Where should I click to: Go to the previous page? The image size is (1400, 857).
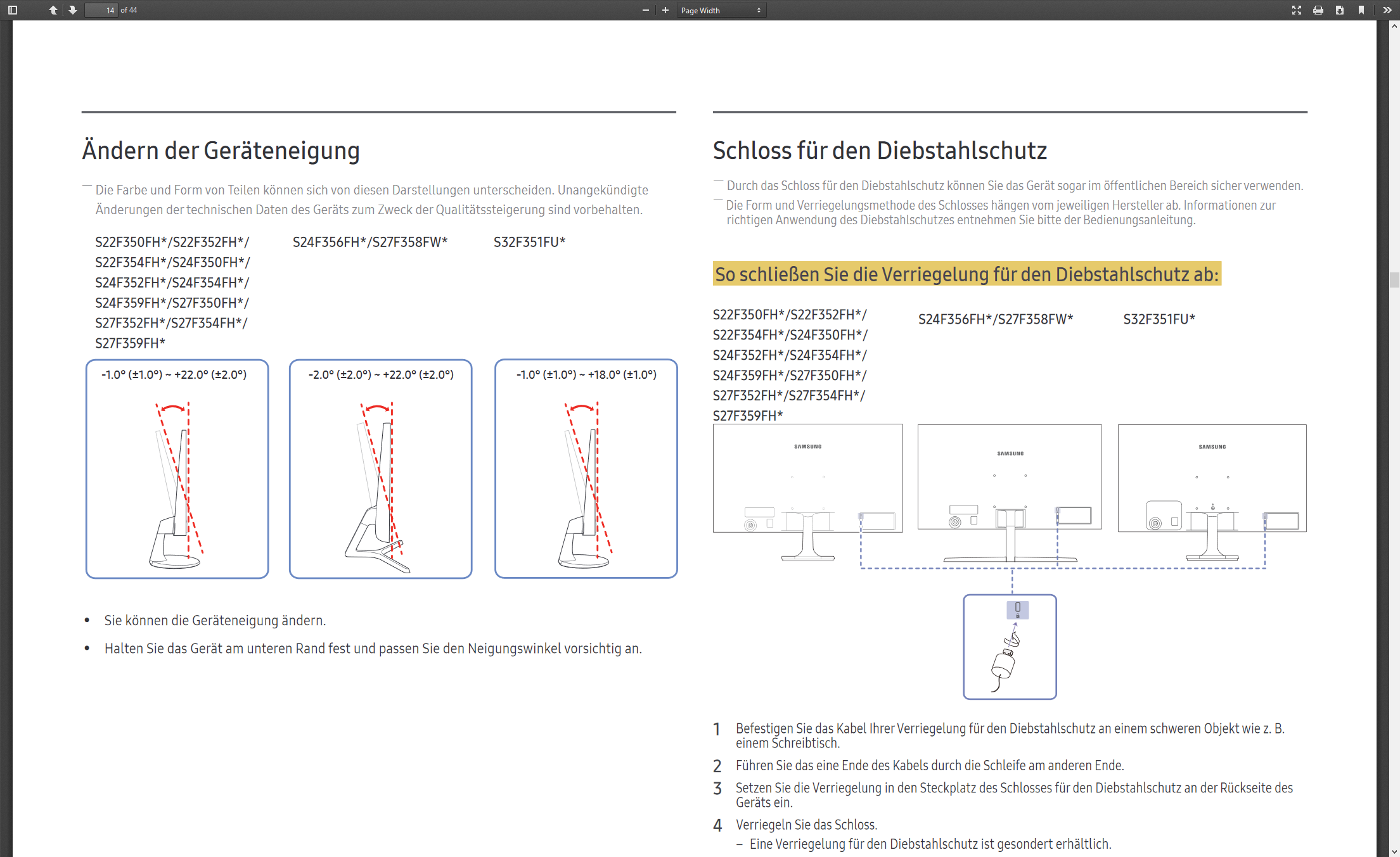pyautogui.click(x=53, y=10)
